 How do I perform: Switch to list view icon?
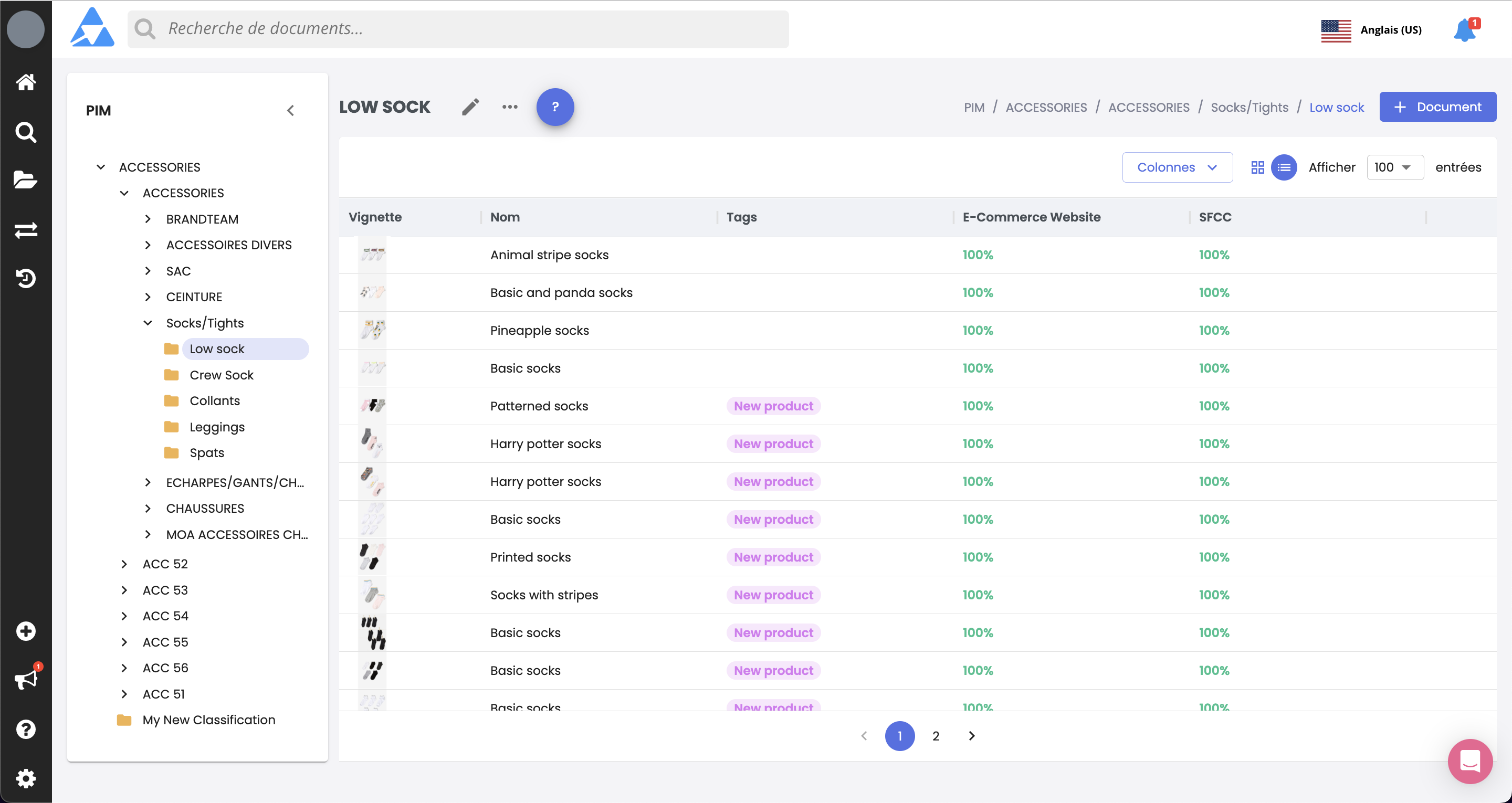click(1284, 167)
